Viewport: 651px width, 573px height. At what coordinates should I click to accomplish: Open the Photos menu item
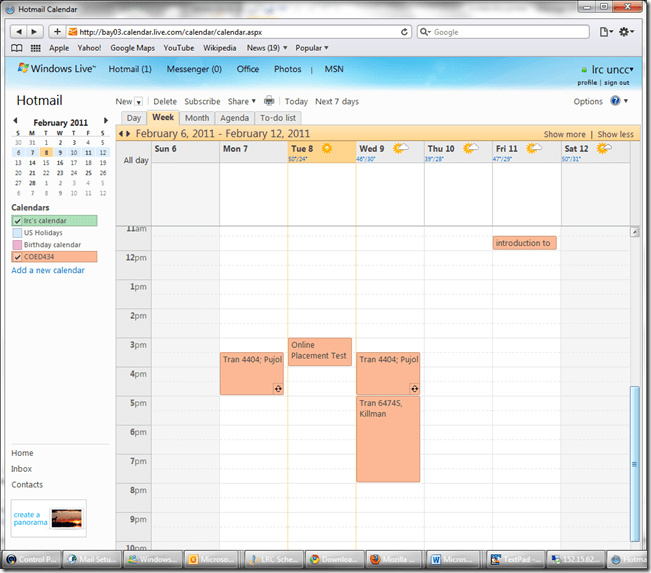(287, 69)
